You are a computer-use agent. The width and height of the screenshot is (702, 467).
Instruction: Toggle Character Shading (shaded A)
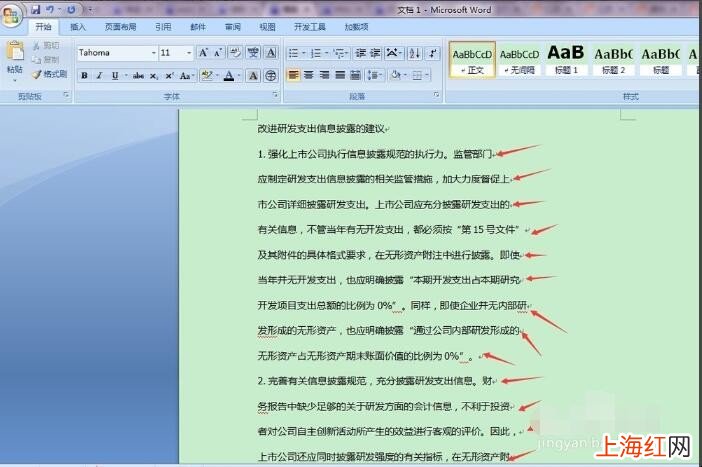click(x=253, y=76)
